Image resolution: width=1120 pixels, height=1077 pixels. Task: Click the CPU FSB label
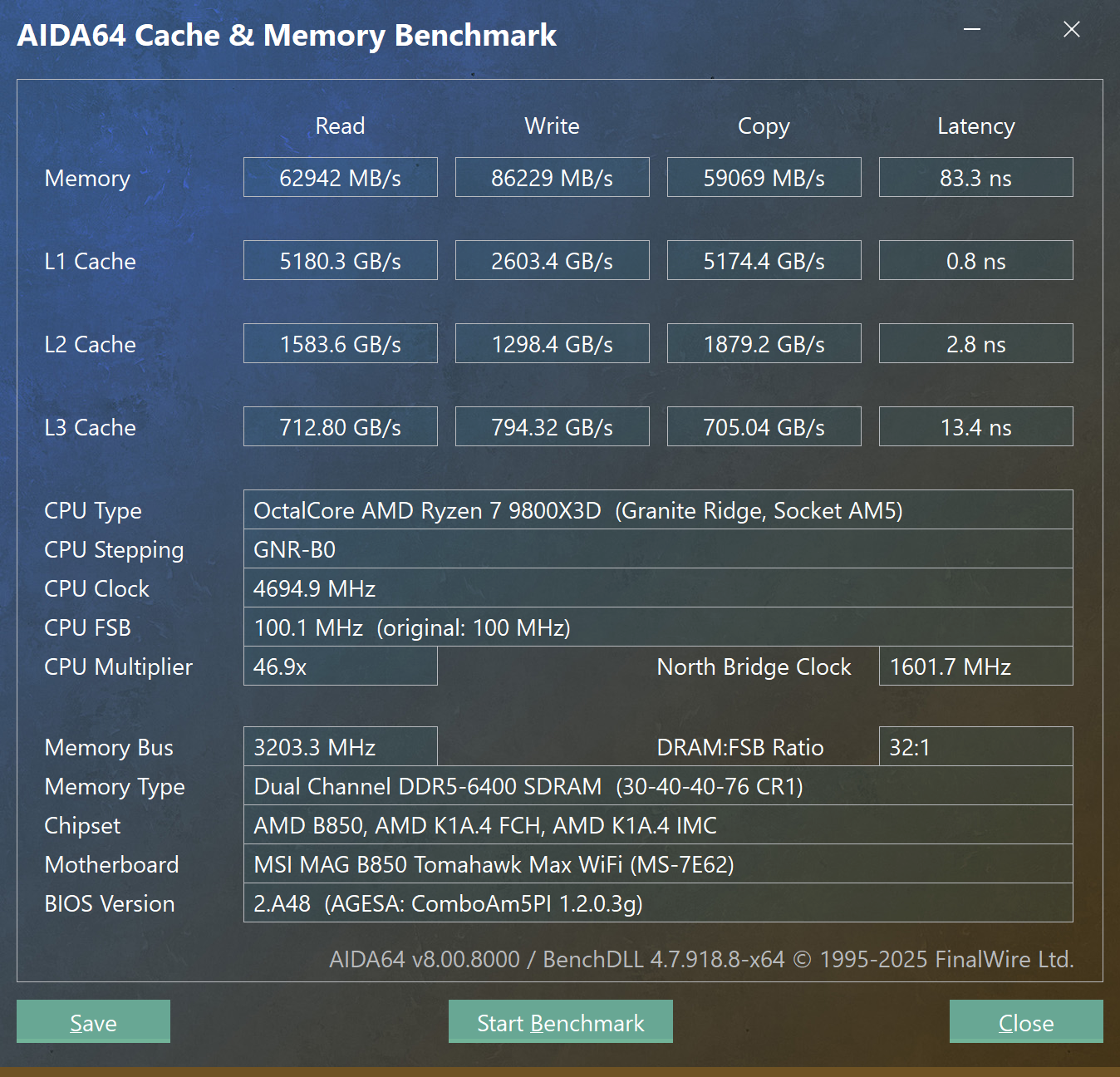tap(87, 627)
